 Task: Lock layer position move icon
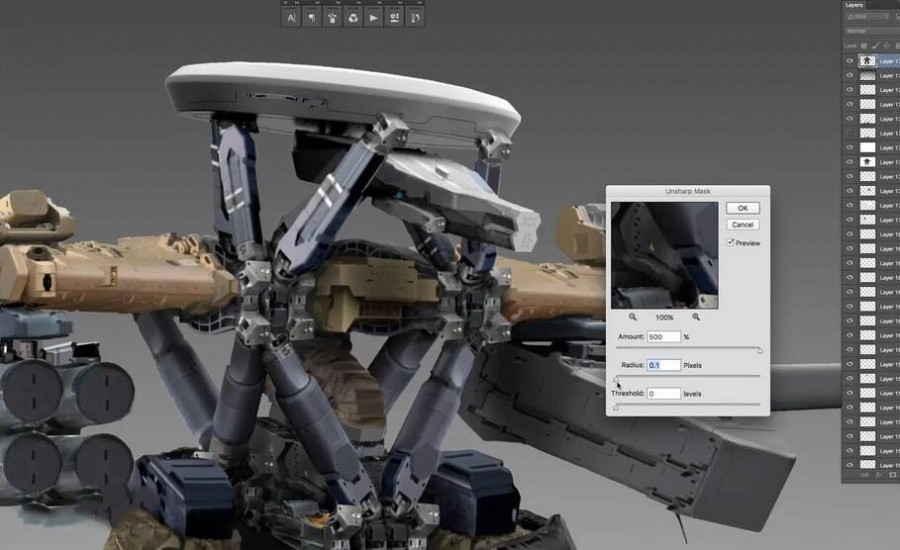click(x=887, y=46)
